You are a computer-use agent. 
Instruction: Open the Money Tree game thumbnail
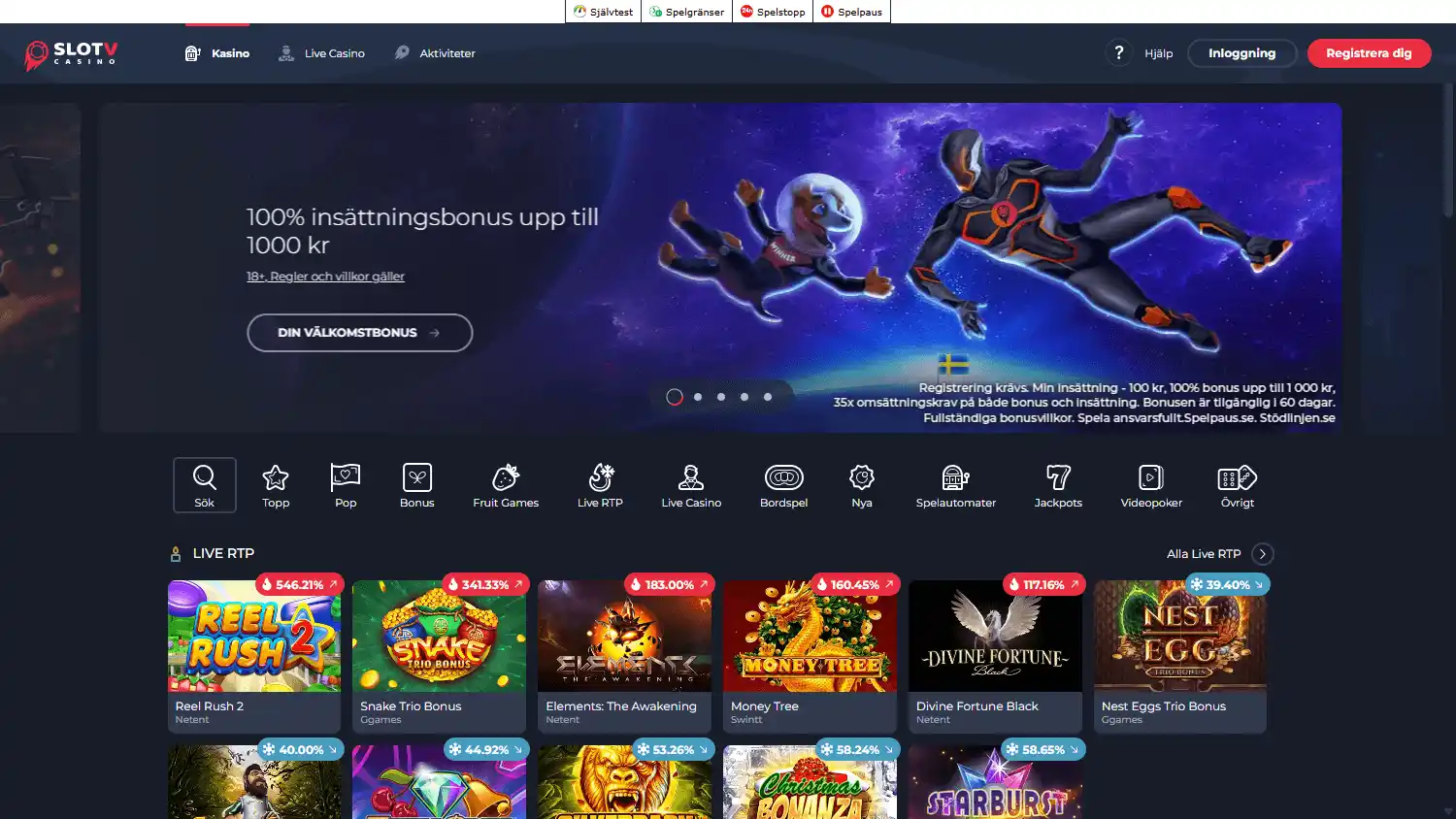click(810, 637)
